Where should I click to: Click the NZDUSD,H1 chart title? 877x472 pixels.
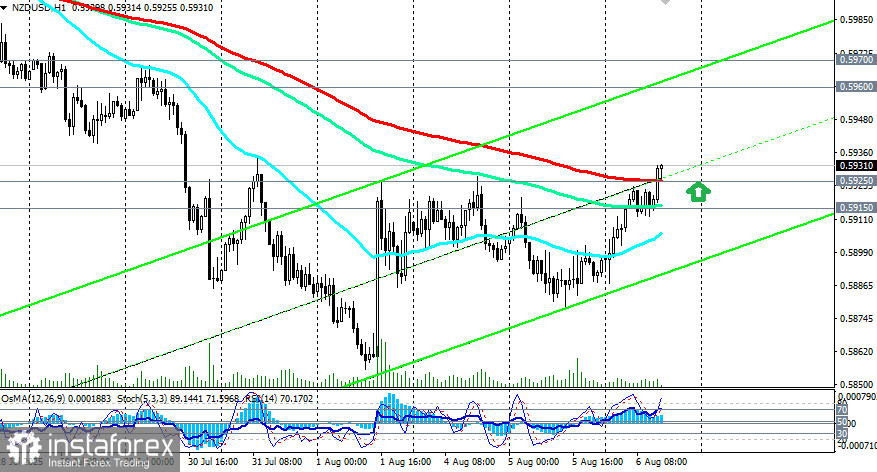(x=39, y=8)
